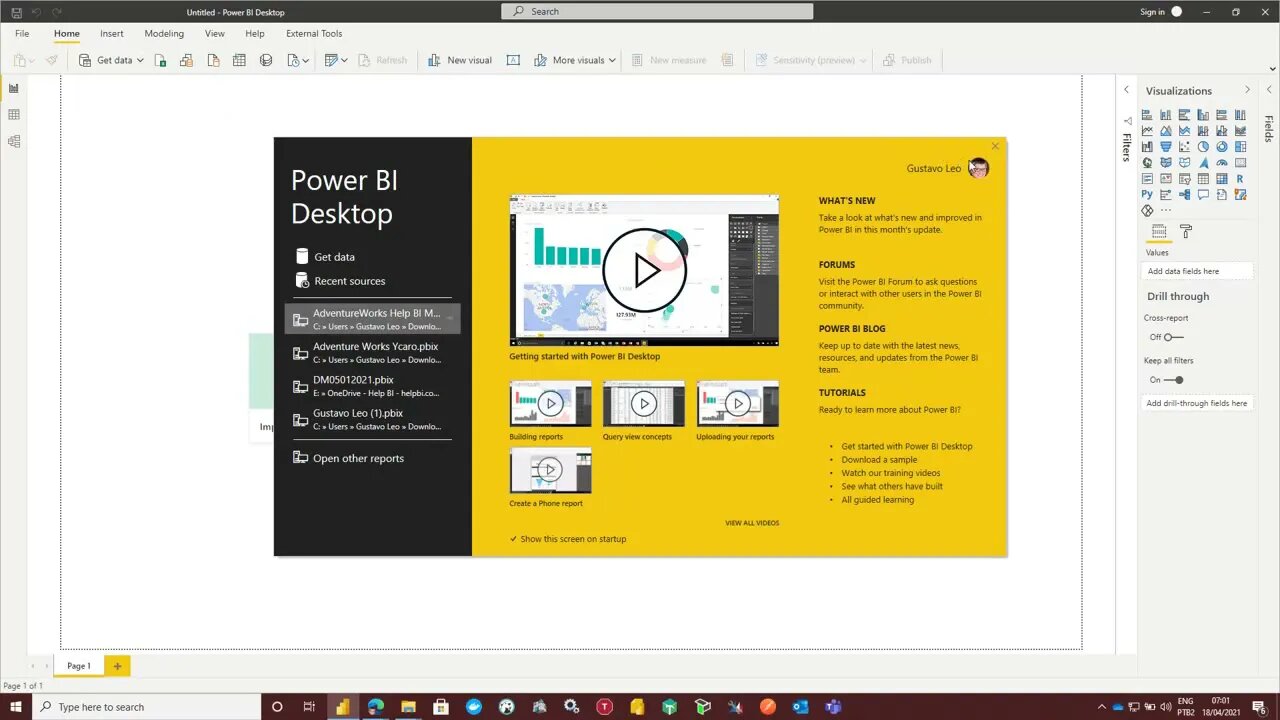Viewport: 1280px width, 720px height.
Task: Select the map globe visual
Action: pyautogui.click(x=1147, y=162)
